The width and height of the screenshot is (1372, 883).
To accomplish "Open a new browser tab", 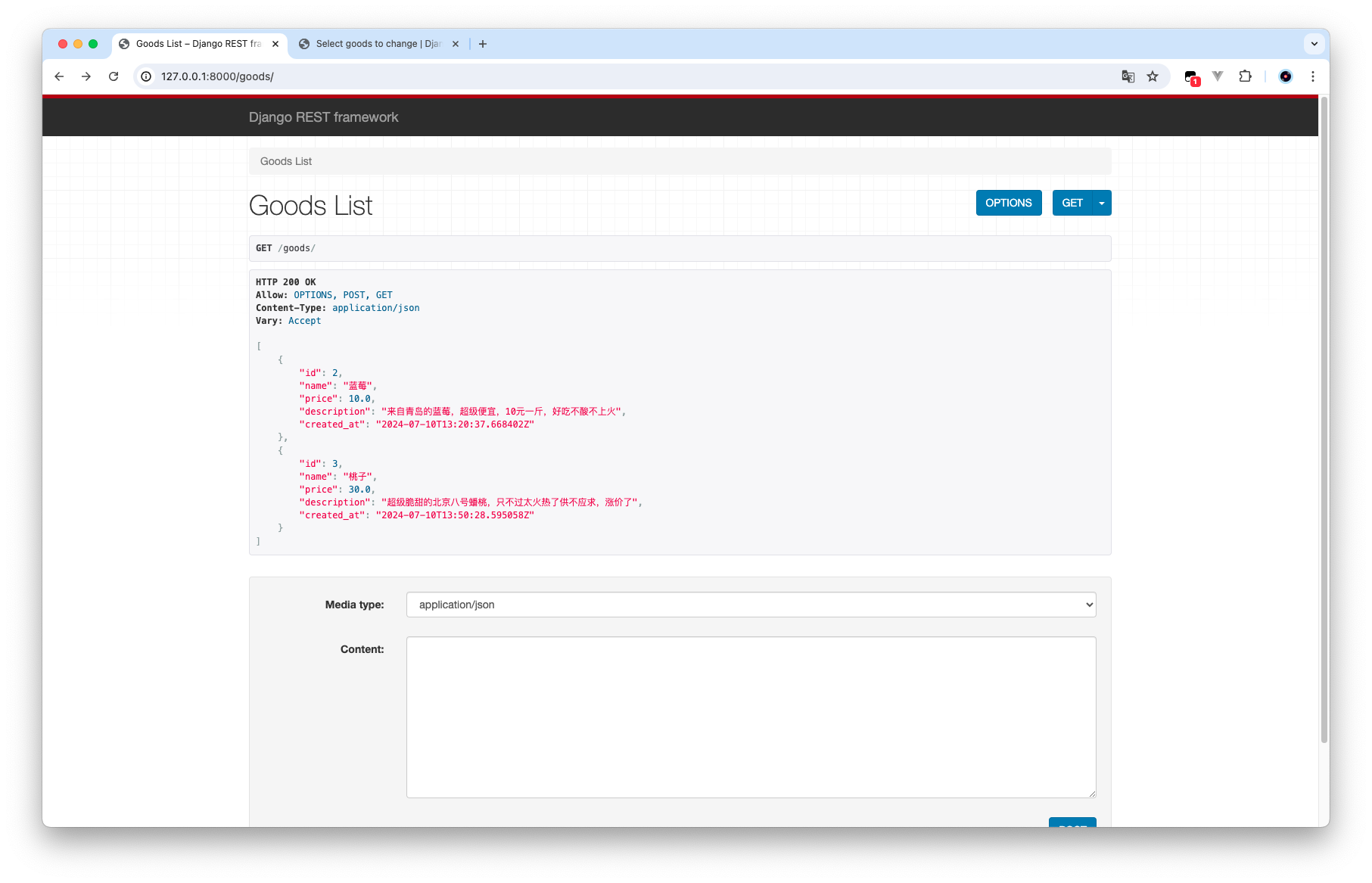I will (483, 44).
